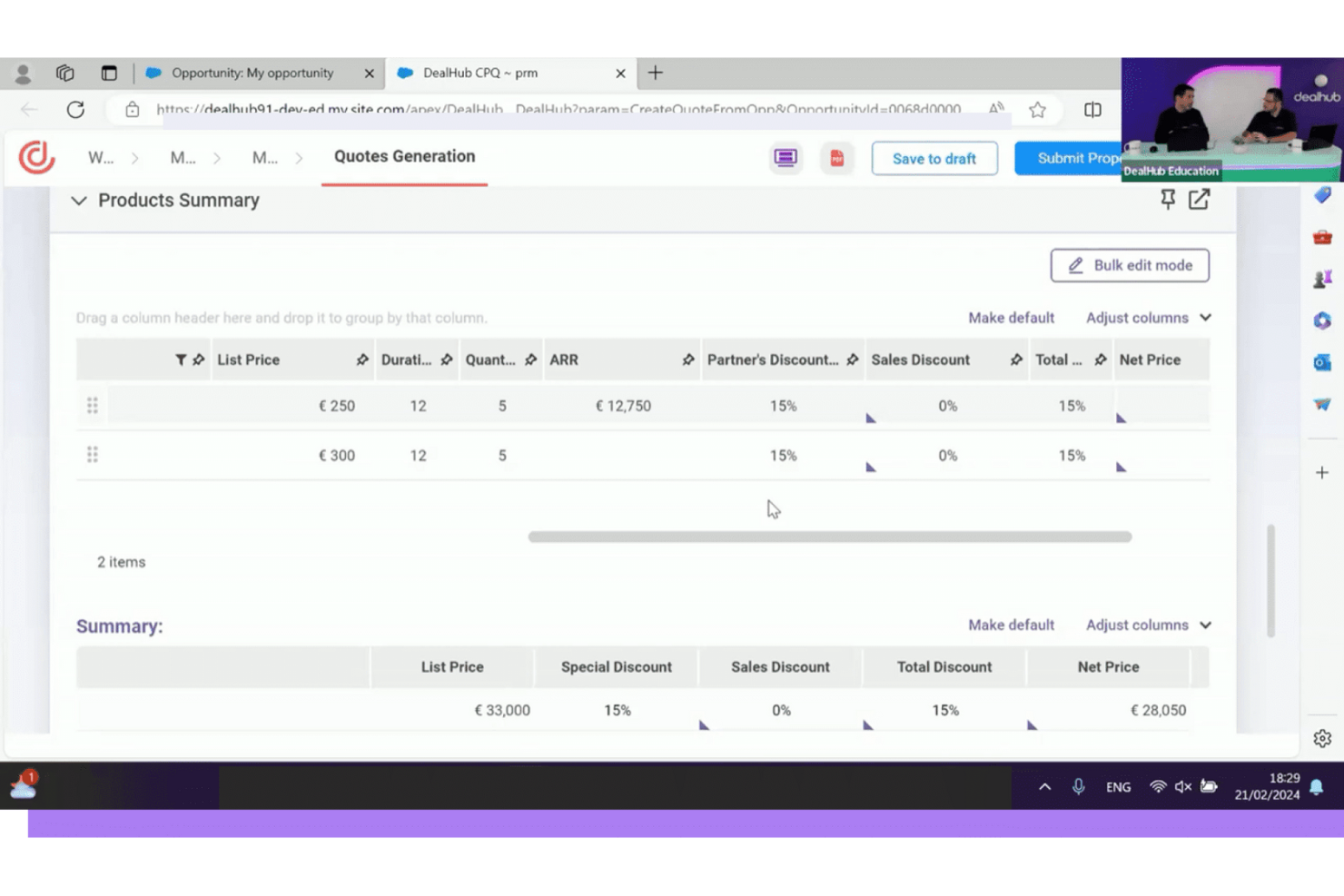The height and width of the screenshot is (896, 1344).
Task: Open the Adjust columns dropdown above the products table
Action: 1149,318
